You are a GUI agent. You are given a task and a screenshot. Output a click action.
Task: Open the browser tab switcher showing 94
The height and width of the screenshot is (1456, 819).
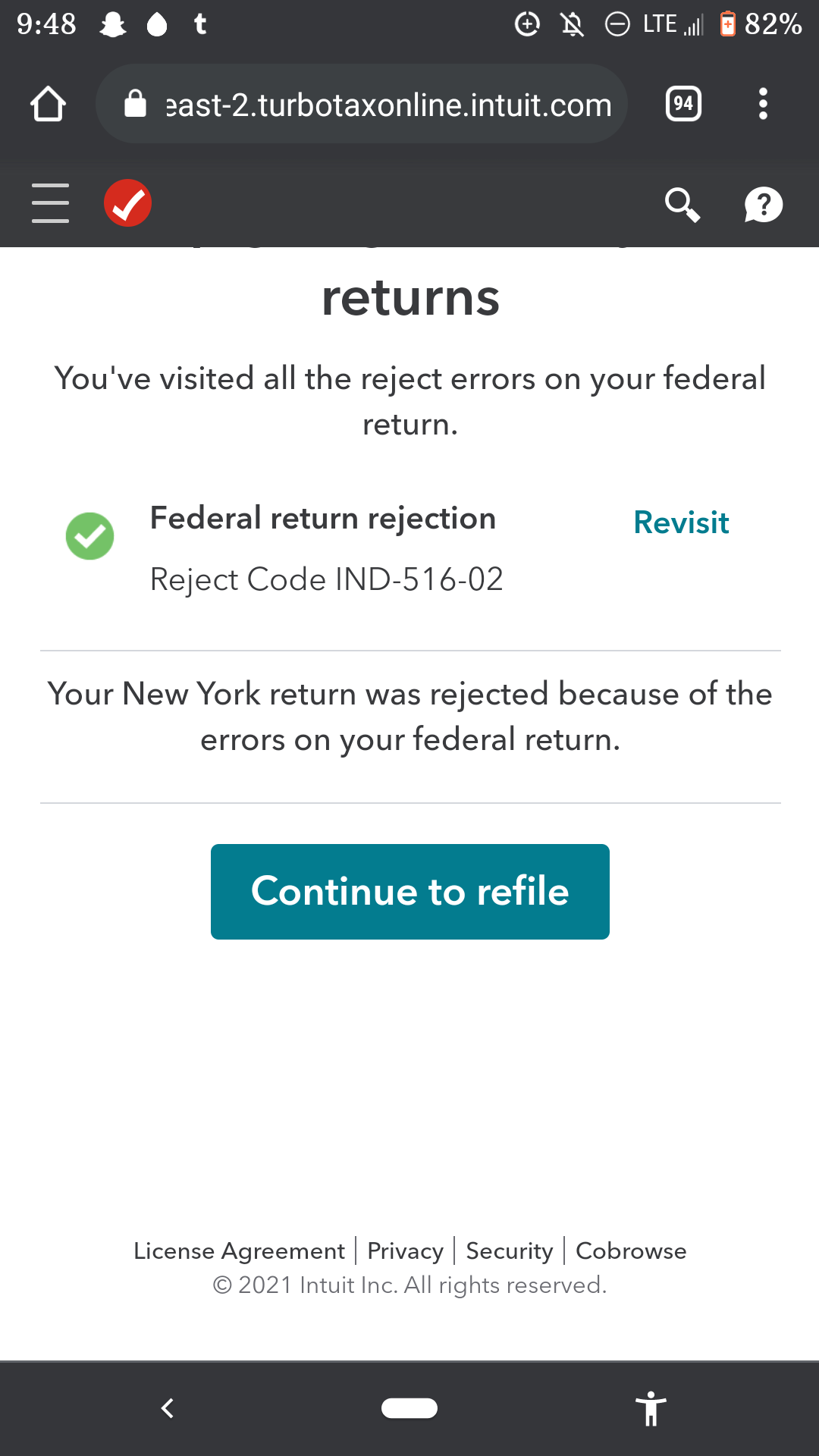pyautogui.click(x=683, y=104)
